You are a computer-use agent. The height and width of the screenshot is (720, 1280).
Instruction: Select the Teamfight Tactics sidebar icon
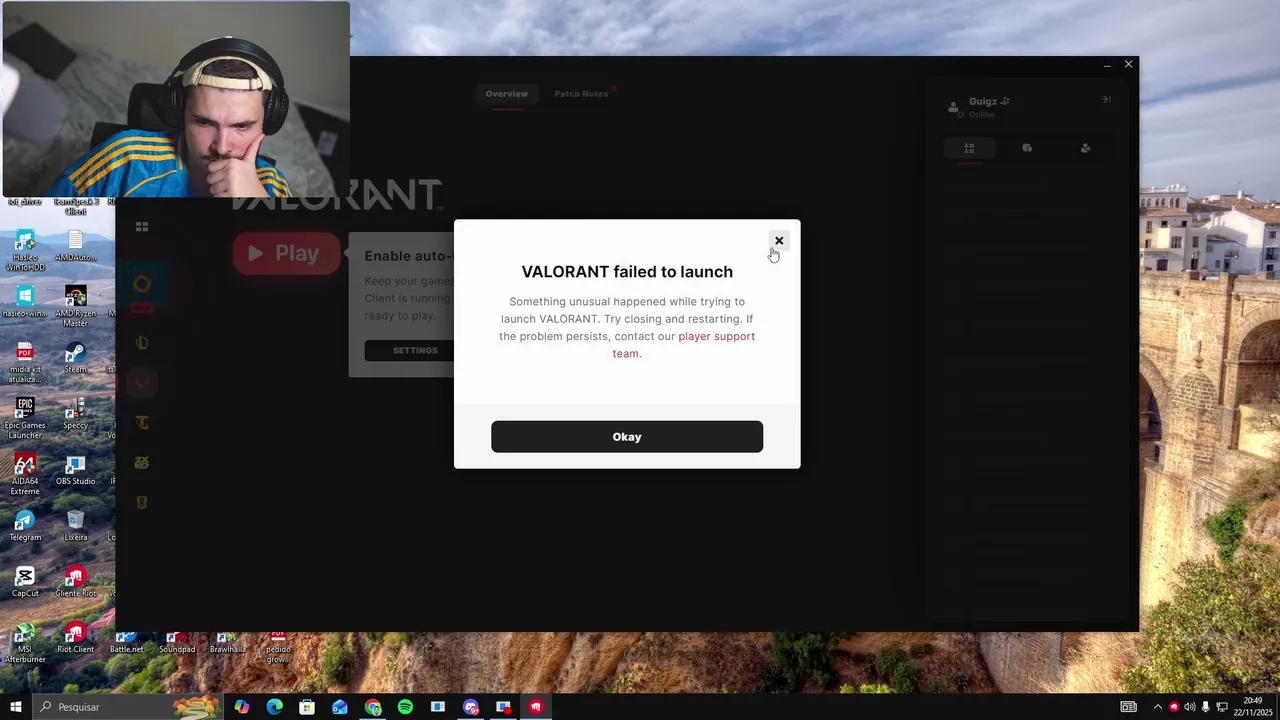142,423
